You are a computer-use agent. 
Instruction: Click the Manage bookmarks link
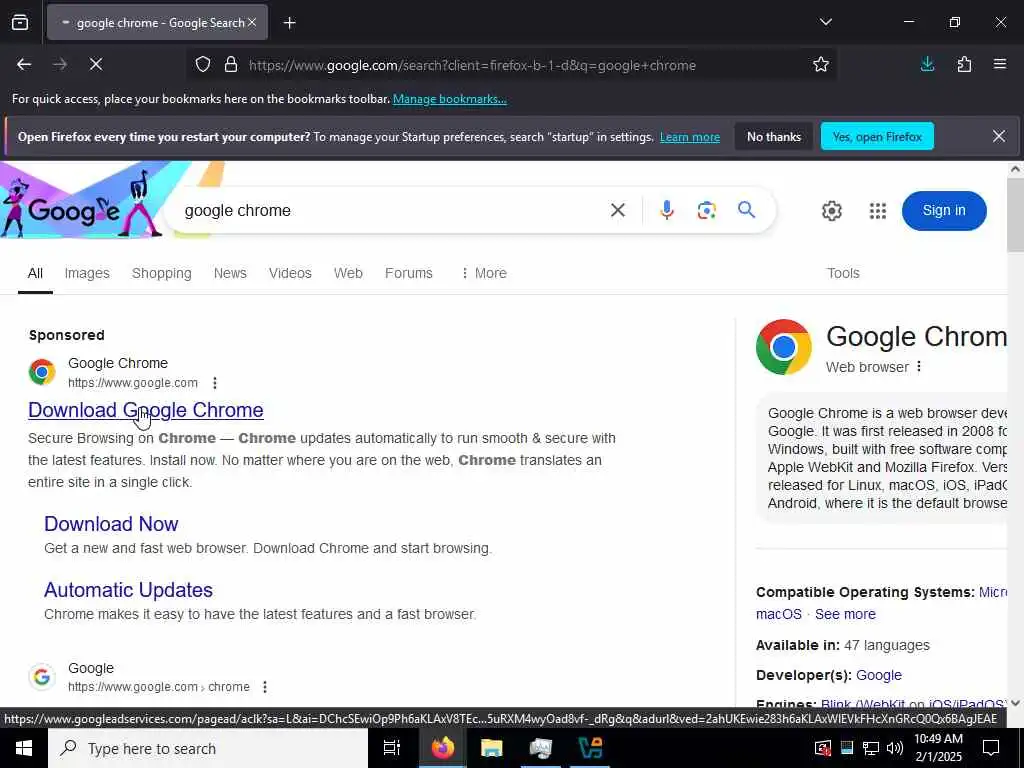click(449, 99)
